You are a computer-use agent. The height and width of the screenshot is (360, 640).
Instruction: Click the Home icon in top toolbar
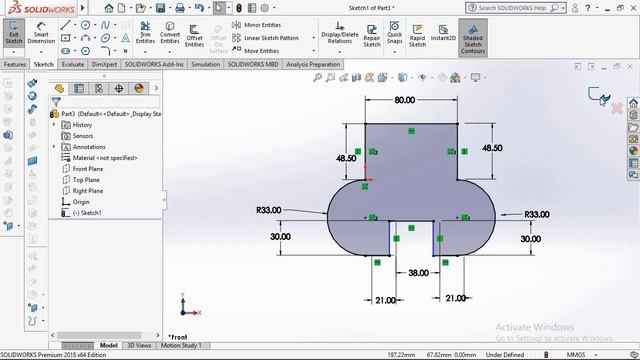point(109,8)
